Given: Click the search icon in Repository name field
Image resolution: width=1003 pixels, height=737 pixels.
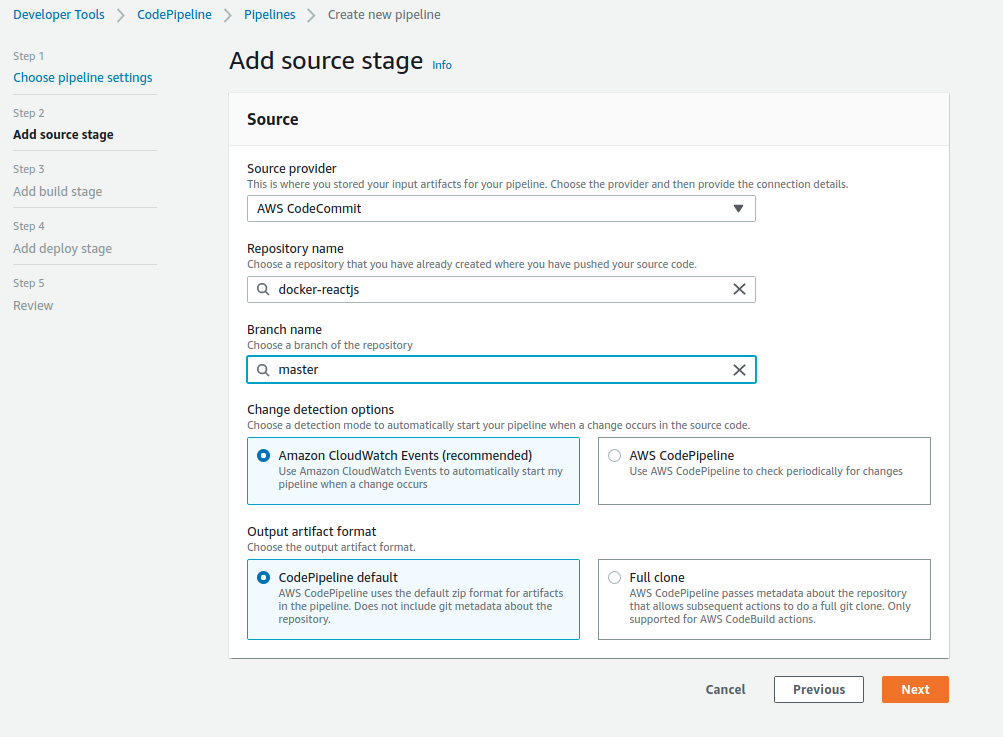Looking at the screenshot, I should (x=263, y=289).
